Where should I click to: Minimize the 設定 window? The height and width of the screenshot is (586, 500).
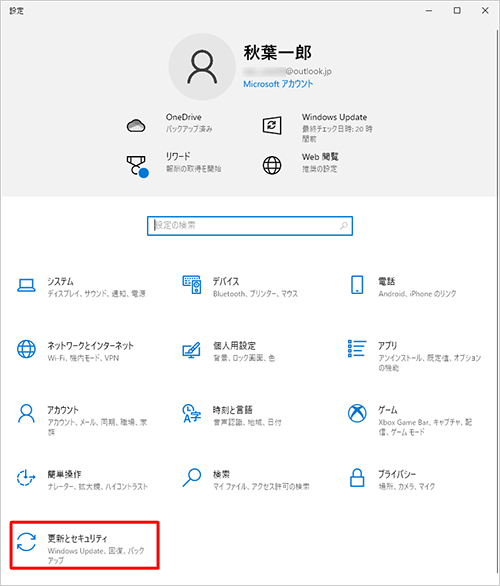pos(429,11)
